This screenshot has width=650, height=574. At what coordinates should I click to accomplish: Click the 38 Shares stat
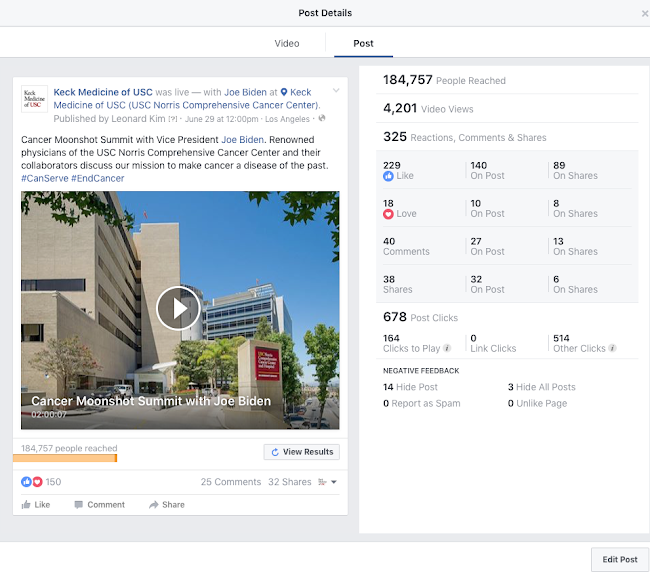[398, 284]
